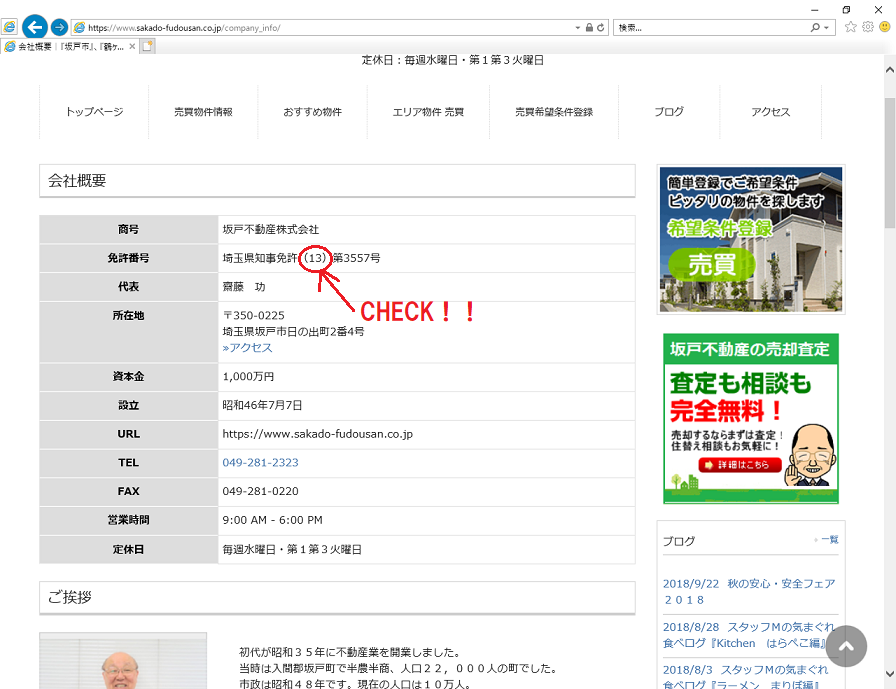Click the red 詳細はこちら button
The width and height of the screenshot is (896, 689).
740,464
